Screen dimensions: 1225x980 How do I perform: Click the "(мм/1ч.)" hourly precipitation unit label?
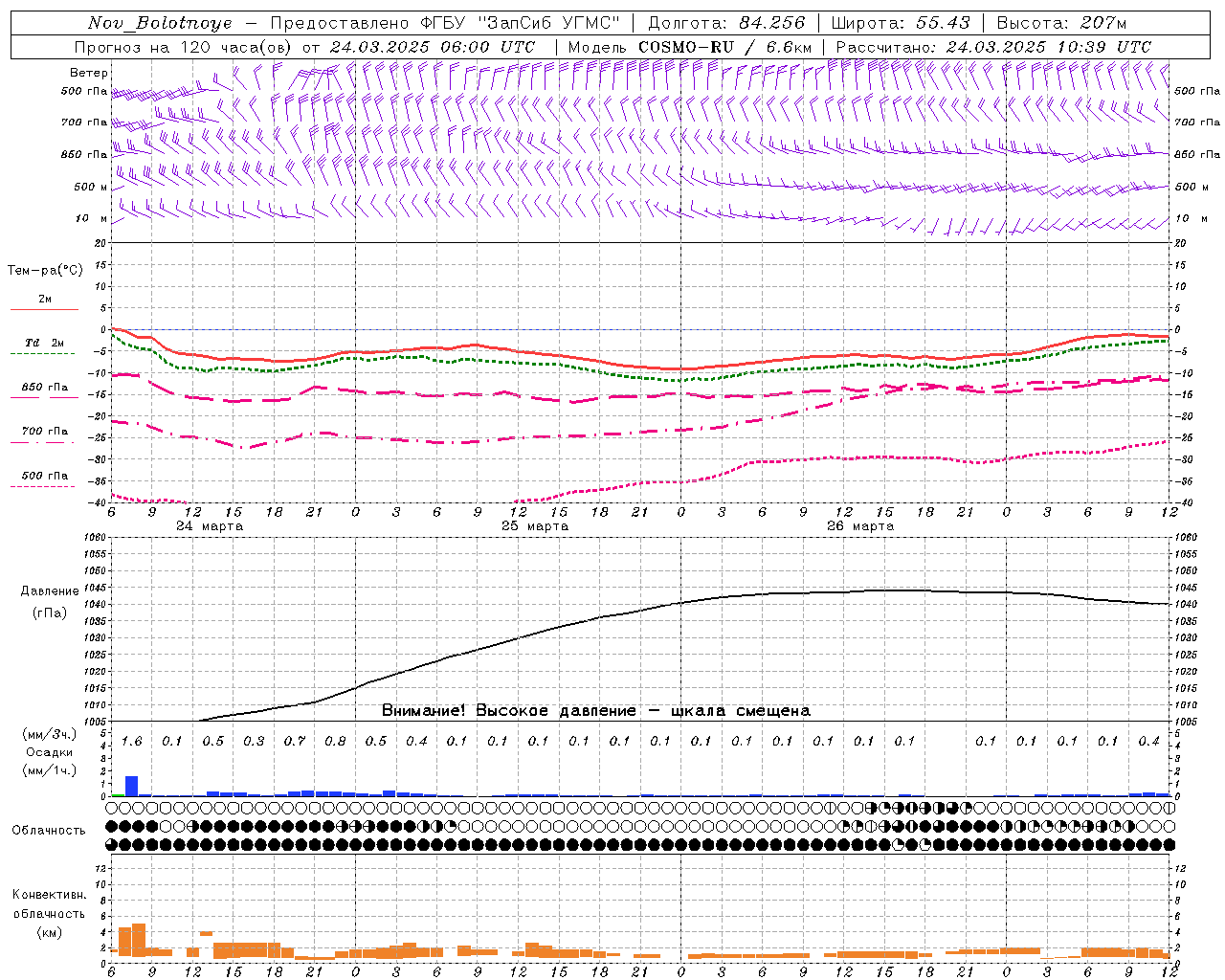pos(50,770)
